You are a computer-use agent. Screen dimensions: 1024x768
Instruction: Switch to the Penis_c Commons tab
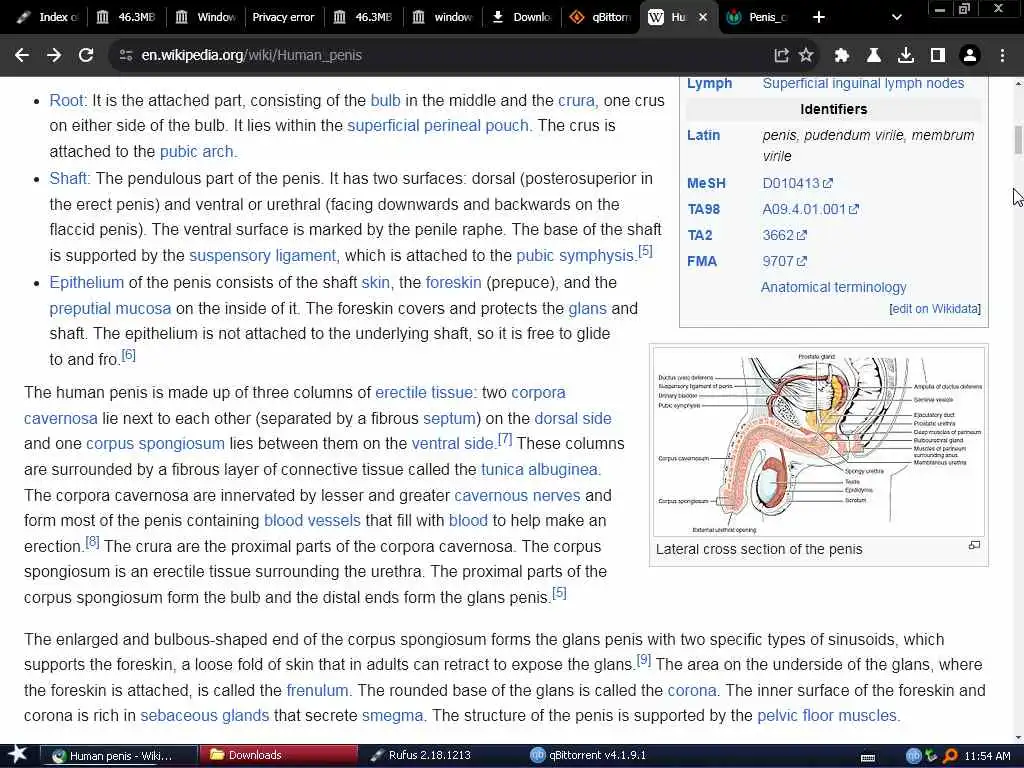tap(758, 17)
